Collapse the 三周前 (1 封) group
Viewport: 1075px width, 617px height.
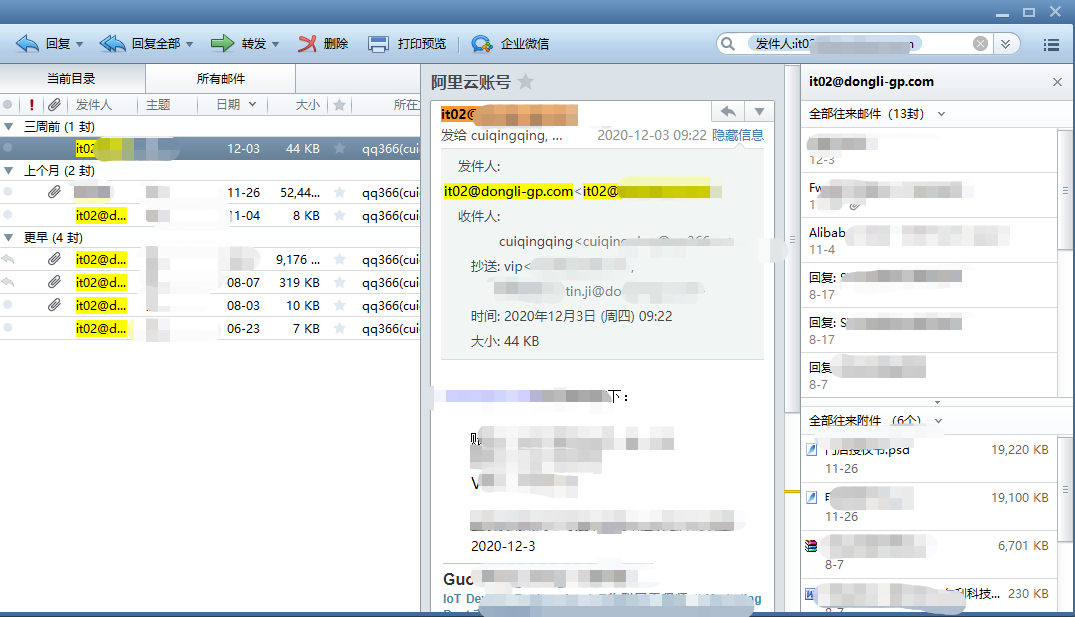click(x=9, y=127)
